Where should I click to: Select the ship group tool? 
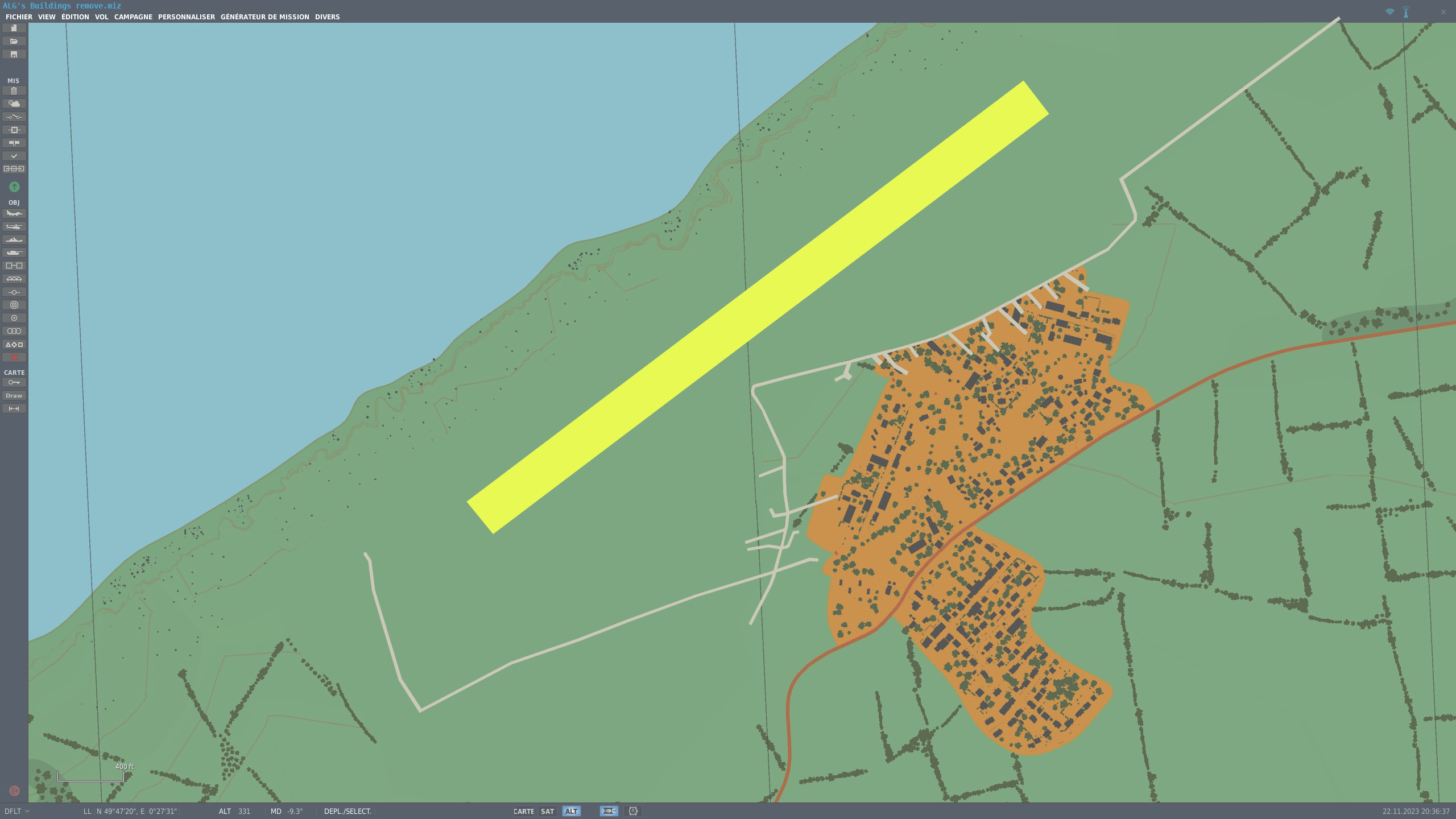pos(14,240)
